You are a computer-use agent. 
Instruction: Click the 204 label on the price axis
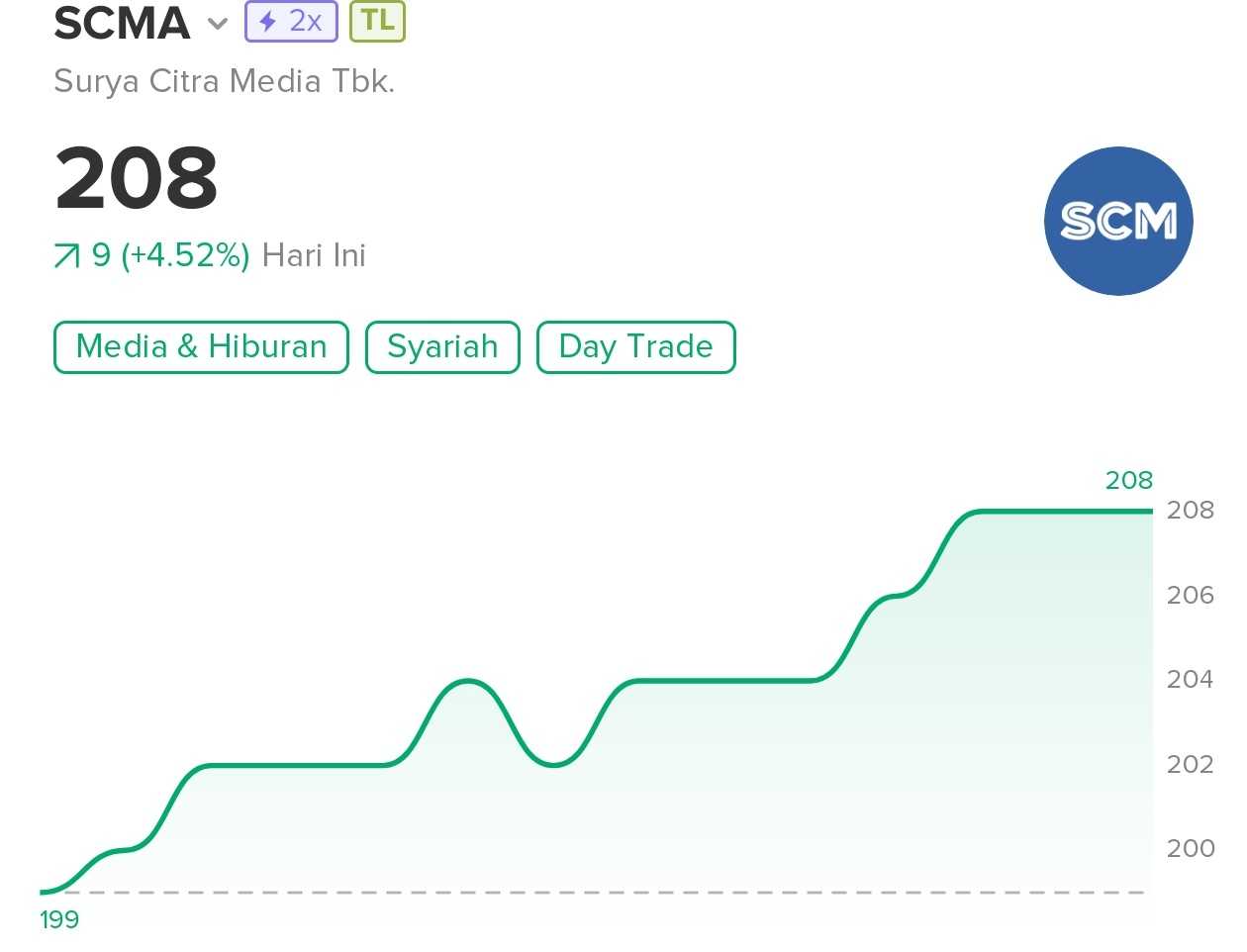point(1191,679)
